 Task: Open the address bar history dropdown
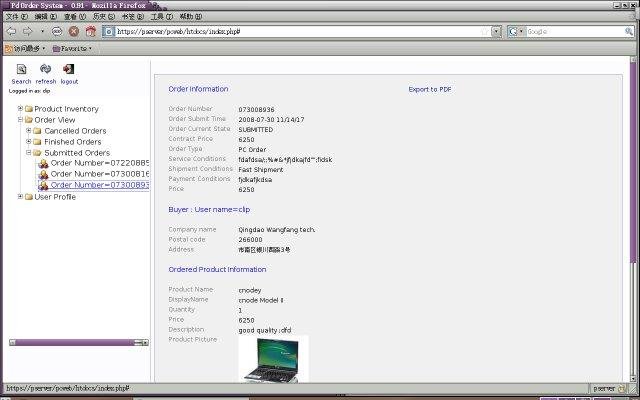(x=496, y=31)
